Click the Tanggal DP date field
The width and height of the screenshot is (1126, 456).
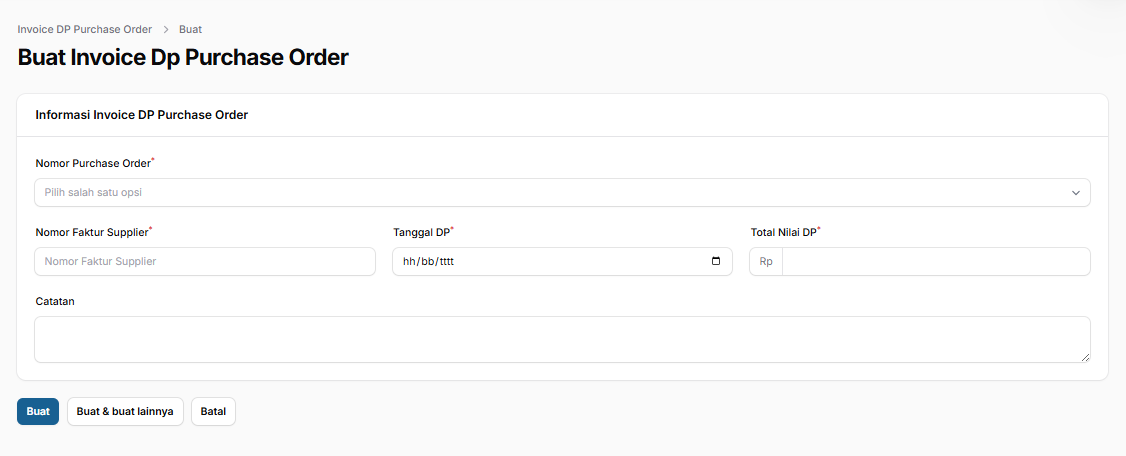coord(562,261)
